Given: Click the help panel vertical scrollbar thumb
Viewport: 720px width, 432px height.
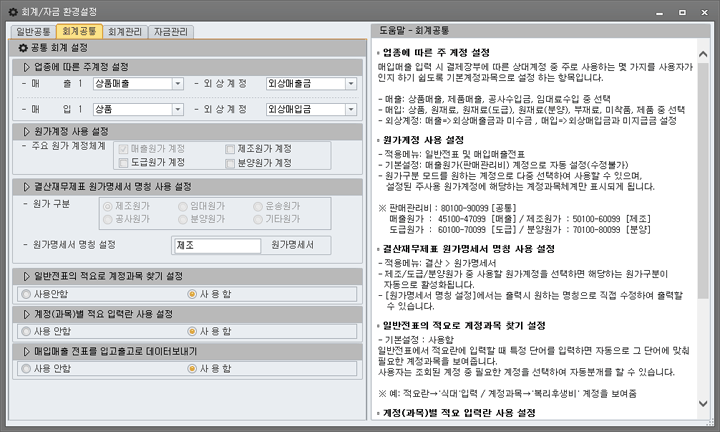Looking at the screenshot, I should click(703, 180).
